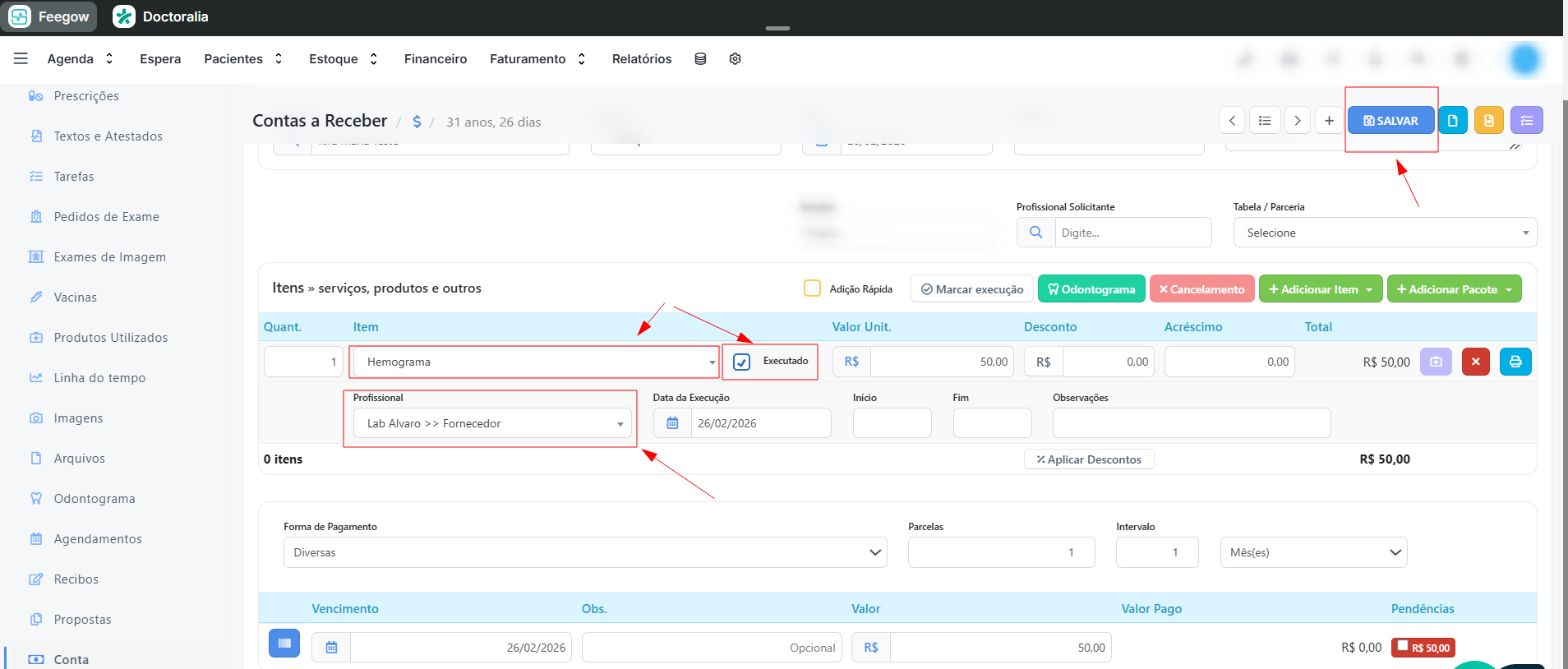This screenshot has width=1568, height=669.
Task: Click the Parcelas input field
Action: (1001, 552)
